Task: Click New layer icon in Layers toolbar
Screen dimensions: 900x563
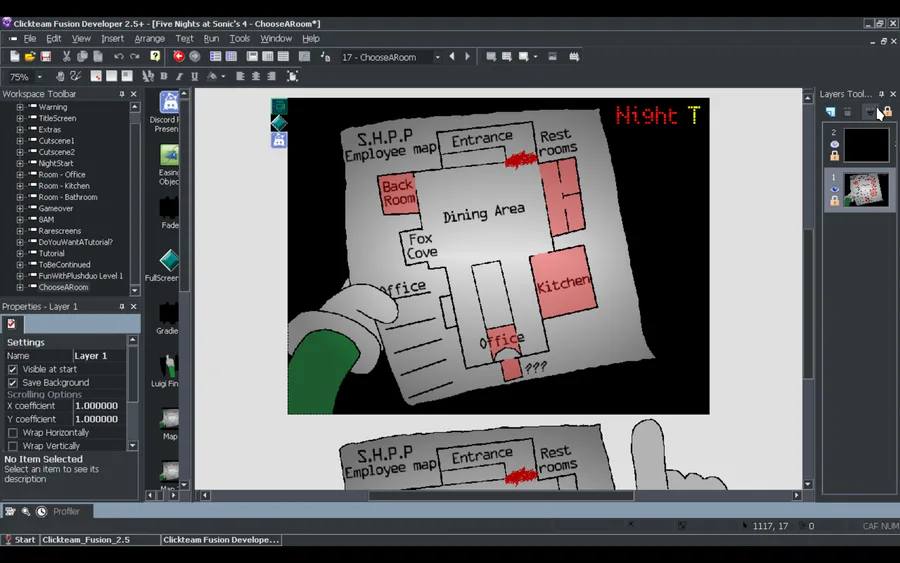Action: (831, 112)
